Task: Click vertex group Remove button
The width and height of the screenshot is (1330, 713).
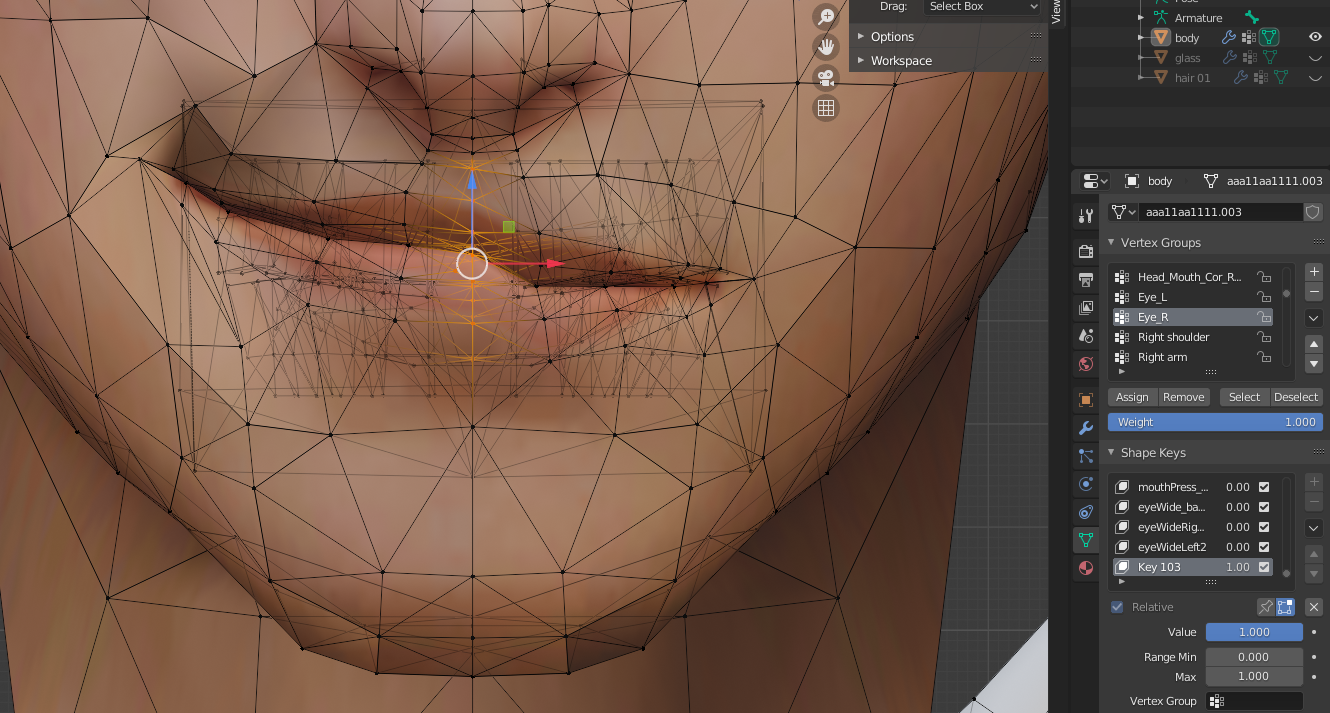Action: pyautogui.click(x=1183, y=397)
